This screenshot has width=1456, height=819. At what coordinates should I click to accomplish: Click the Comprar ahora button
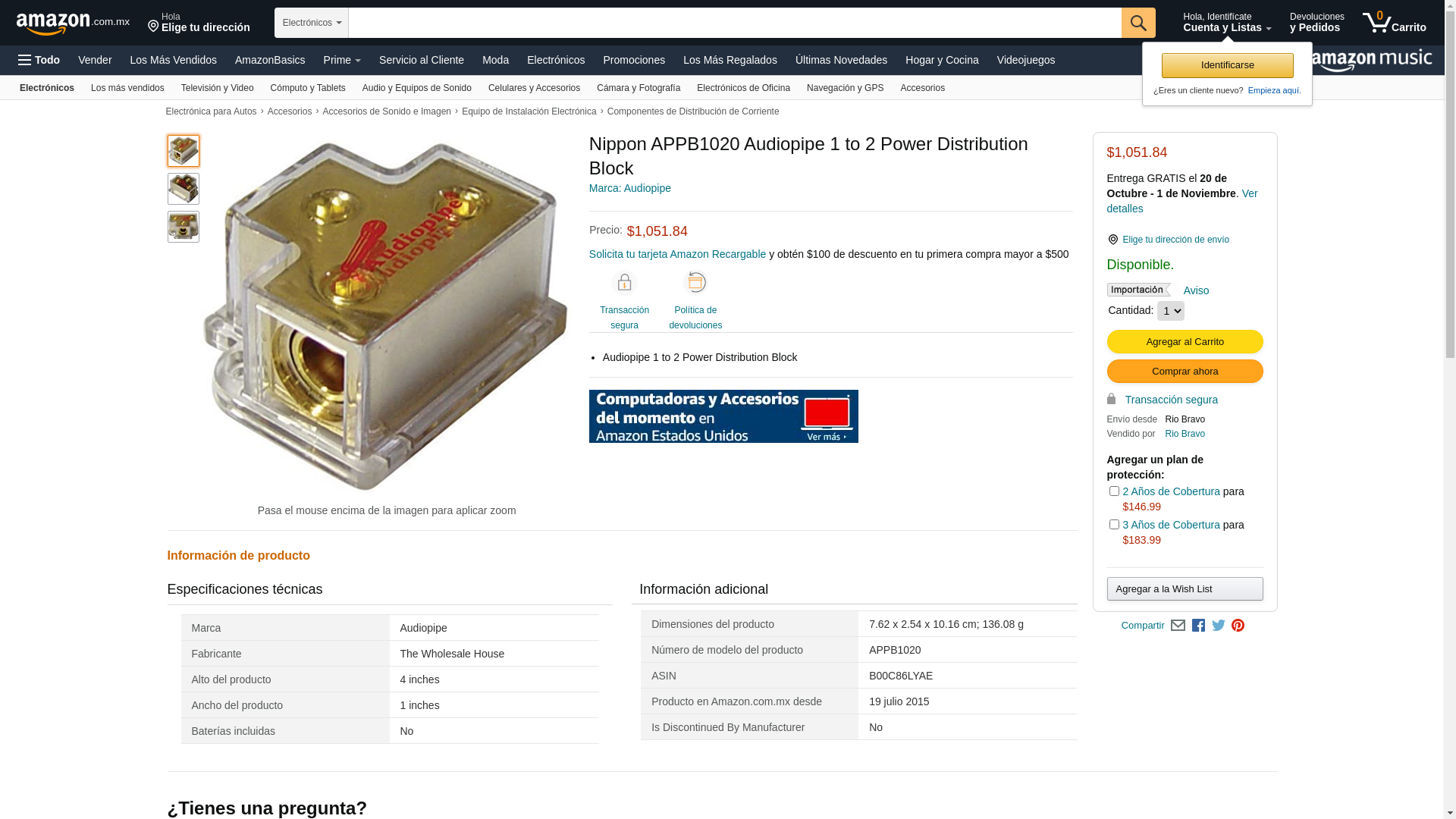point(1185,372)
